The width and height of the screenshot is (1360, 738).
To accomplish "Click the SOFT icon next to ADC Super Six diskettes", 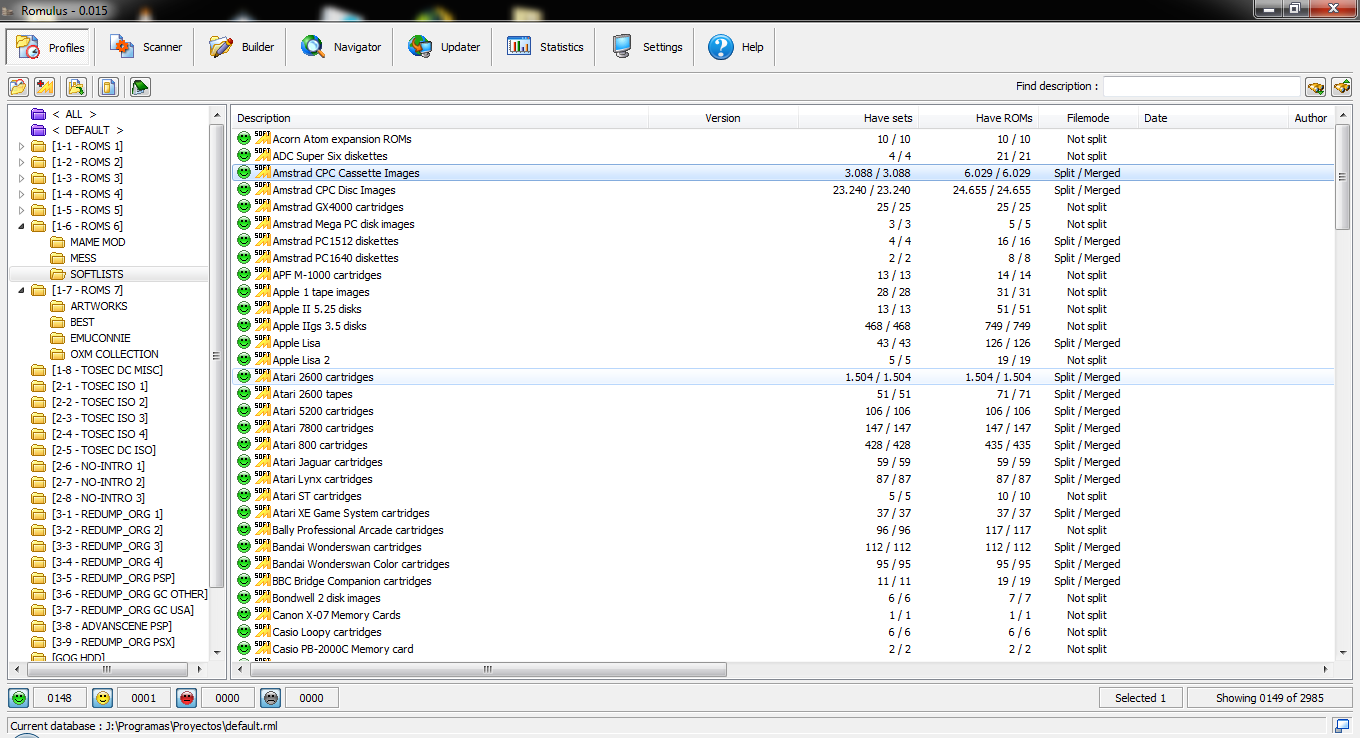I will click(262, 155).
